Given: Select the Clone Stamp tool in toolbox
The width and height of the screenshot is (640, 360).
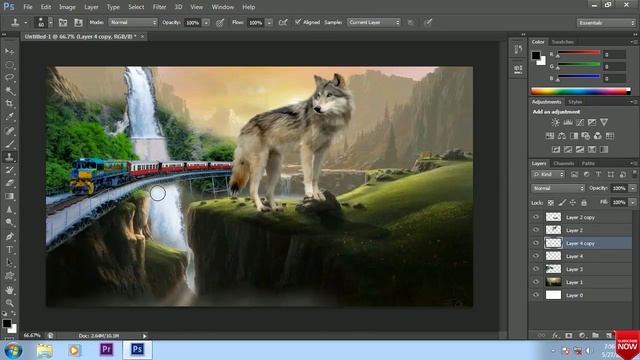Looking at the screenshot, I should (x=9, y=157).
